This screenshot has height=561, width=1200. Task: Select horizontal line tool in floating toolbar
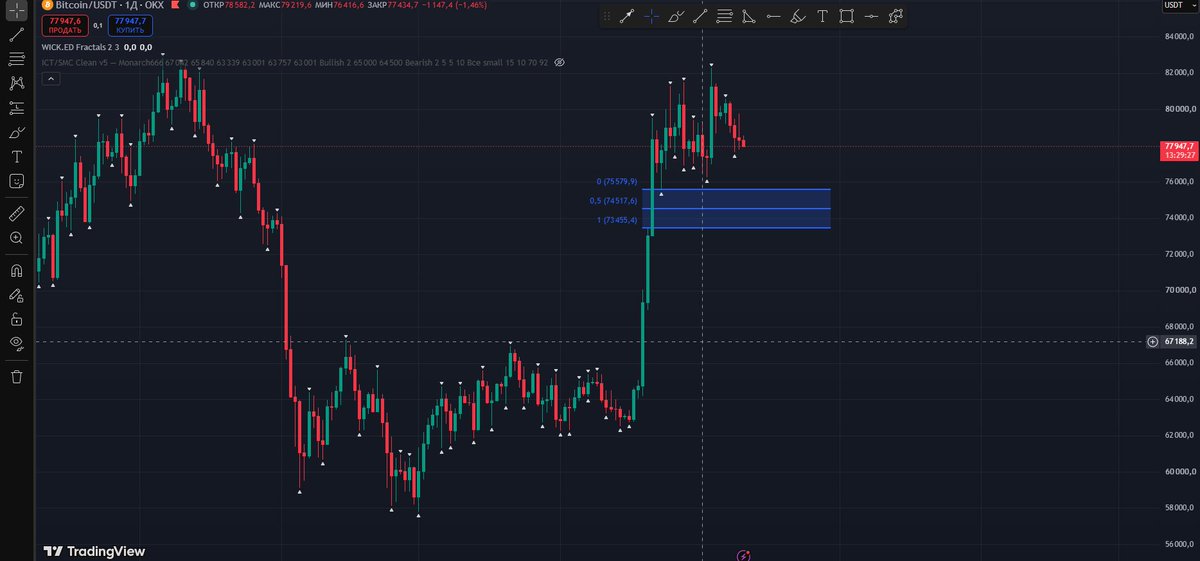tap(871, 16)
